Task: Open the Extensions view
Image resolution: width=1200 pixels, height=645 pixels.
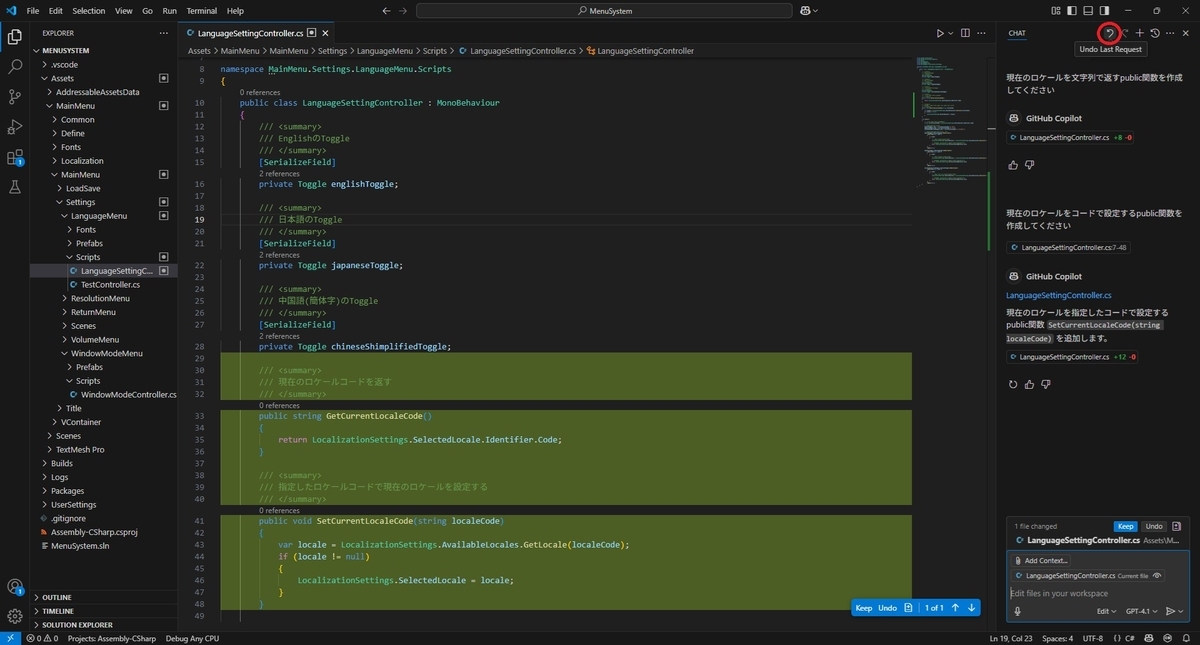Action: point(14,157)
